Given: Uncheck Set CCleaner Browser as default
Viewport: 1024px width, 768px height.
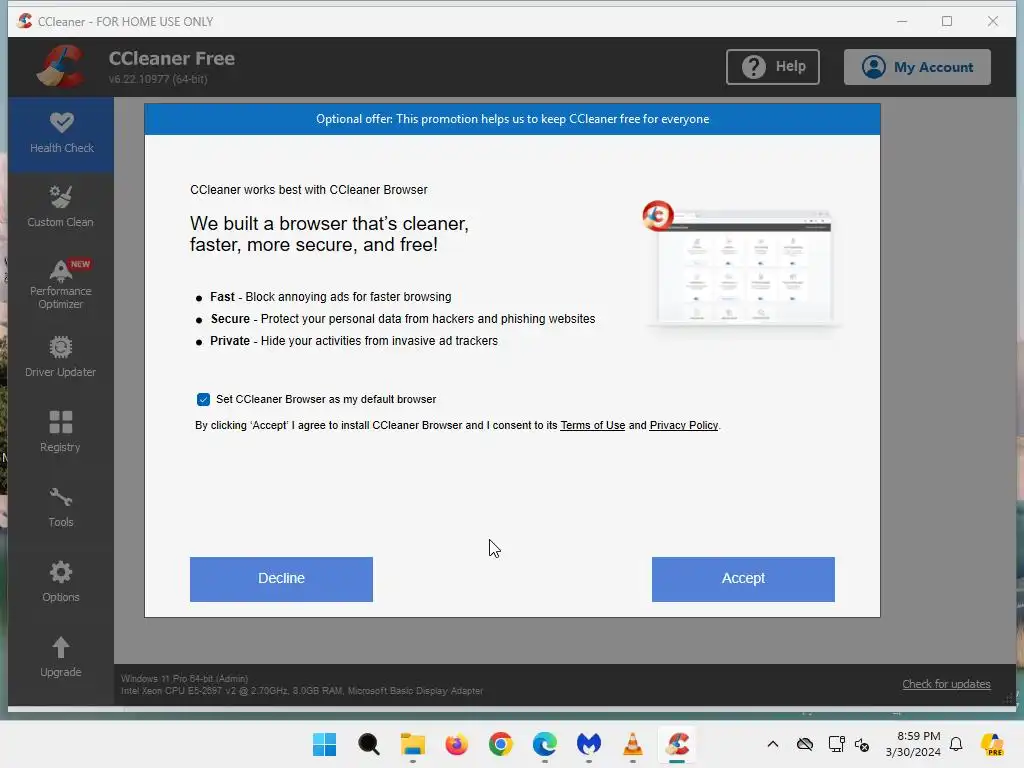Looking at the screenshot, I should click(203, 399).
